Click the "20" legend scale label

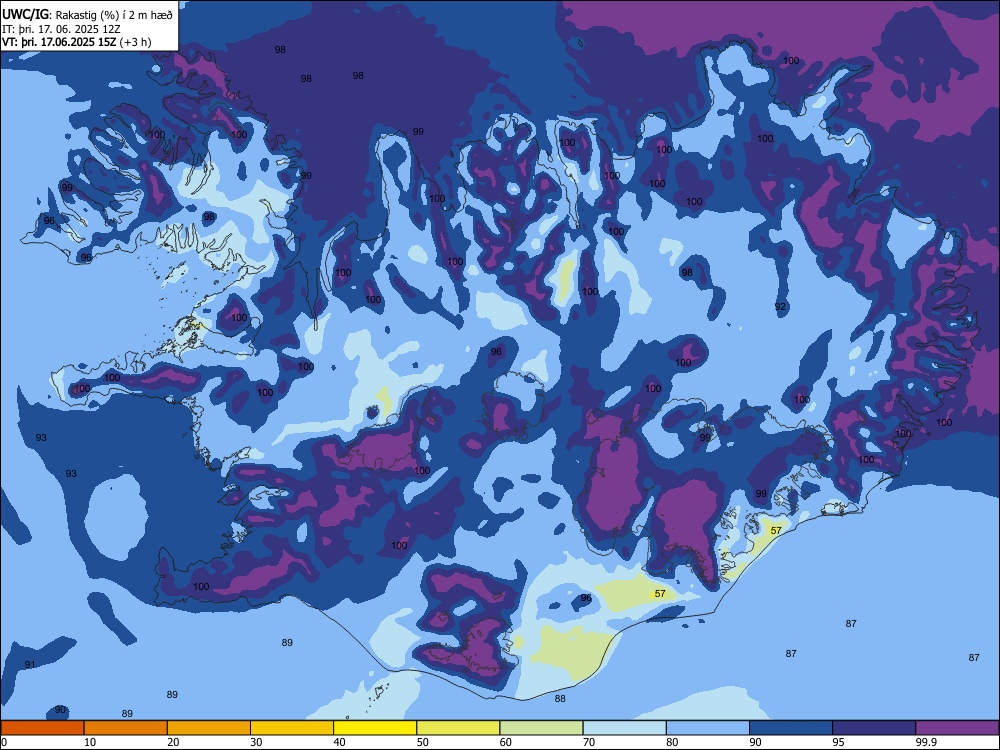(x=173, y=742)
